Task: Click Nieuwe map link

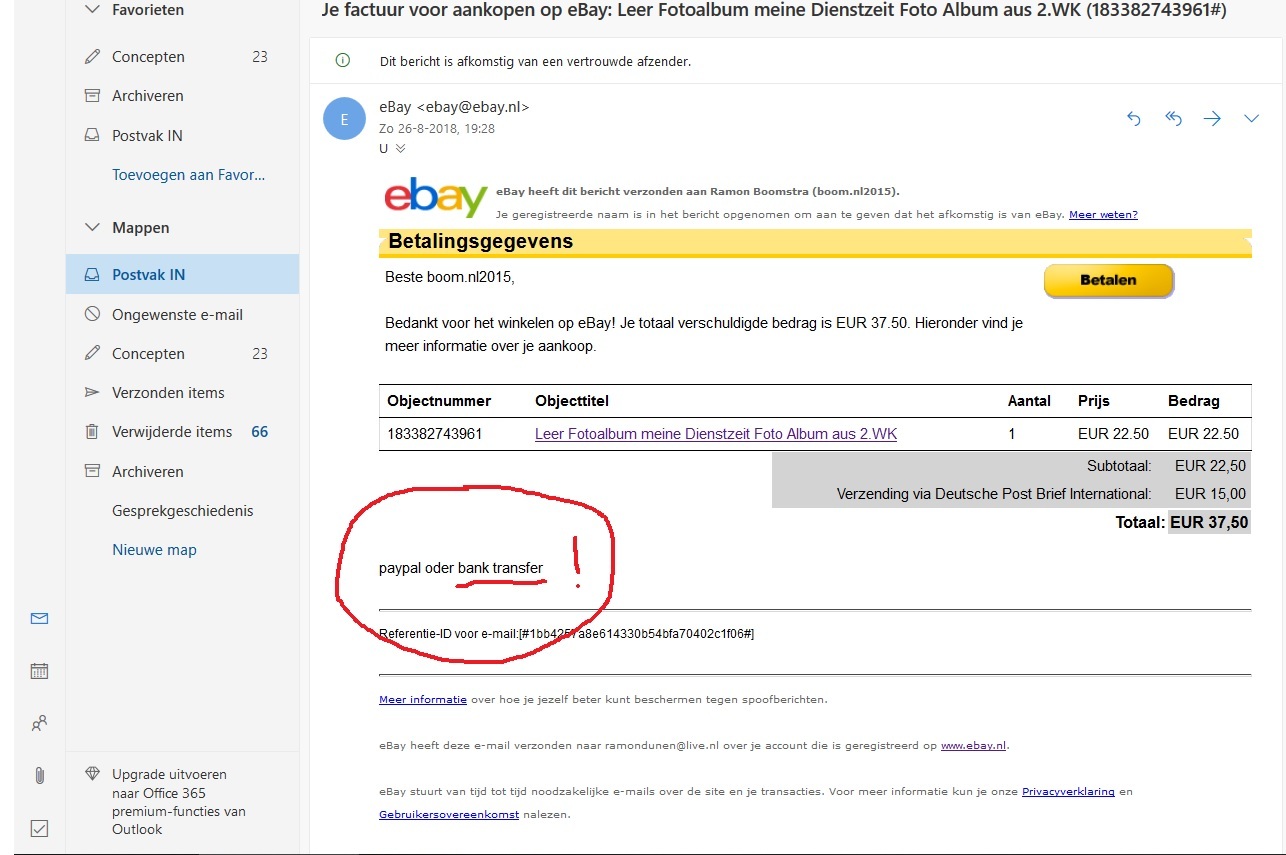Action: tap(154, 549)
